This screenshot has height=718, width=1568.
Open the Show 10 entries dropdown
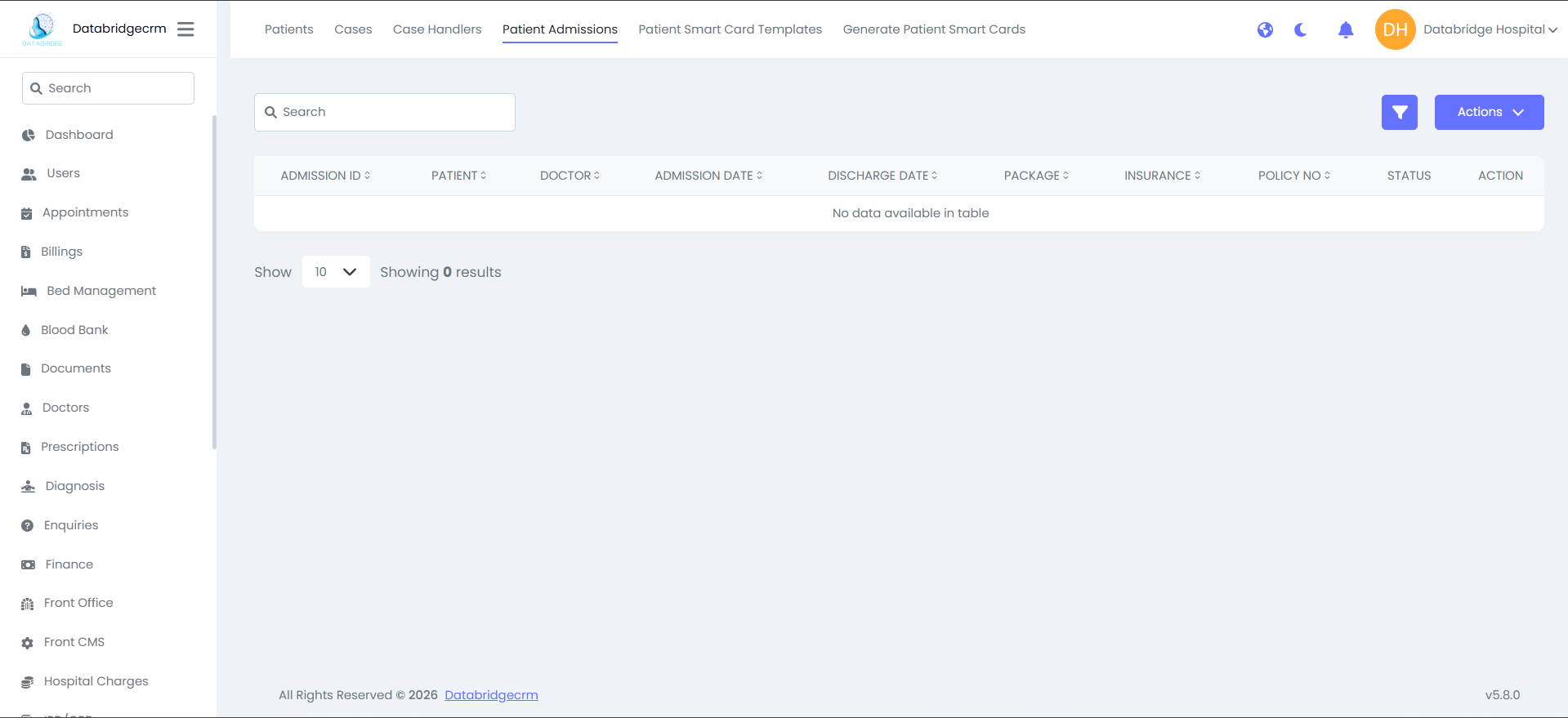click(336, 272)
